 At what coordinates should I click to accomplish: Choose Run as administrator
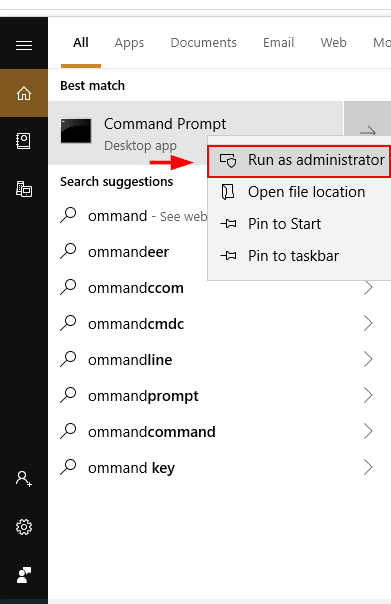[x=299, y=160]
